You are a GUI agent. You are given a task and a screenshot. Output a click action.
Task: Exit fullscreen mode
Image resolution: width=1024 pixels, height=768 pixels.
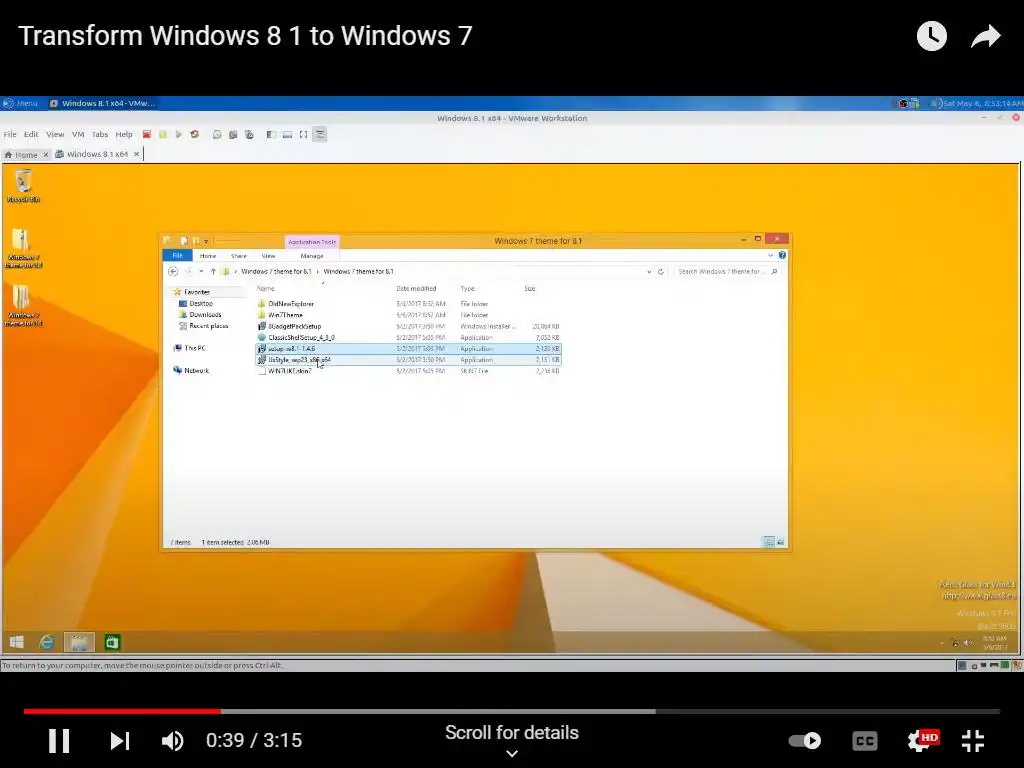(x=973, y=741)
